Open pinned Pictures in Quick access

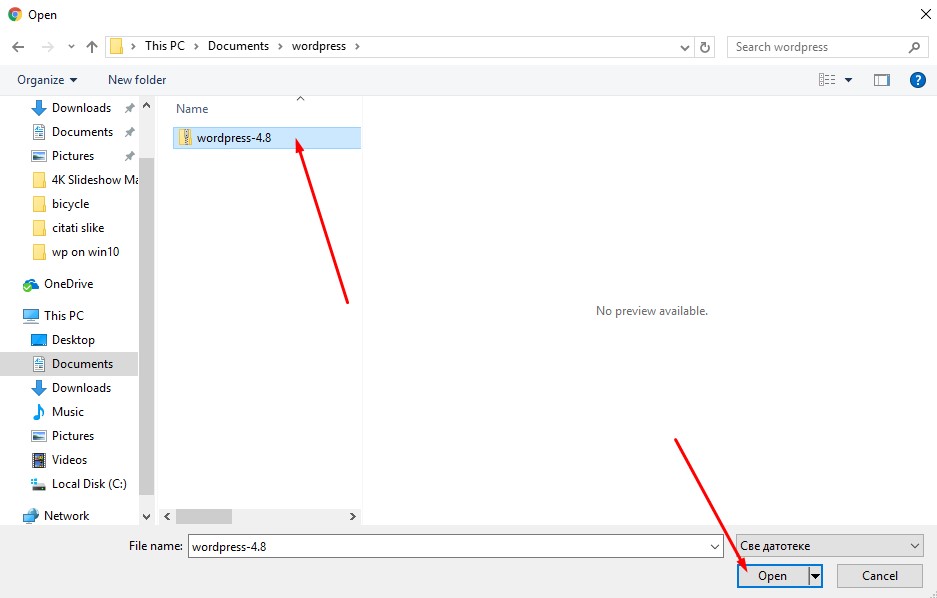pyautogui.click(x=73, y=155)
